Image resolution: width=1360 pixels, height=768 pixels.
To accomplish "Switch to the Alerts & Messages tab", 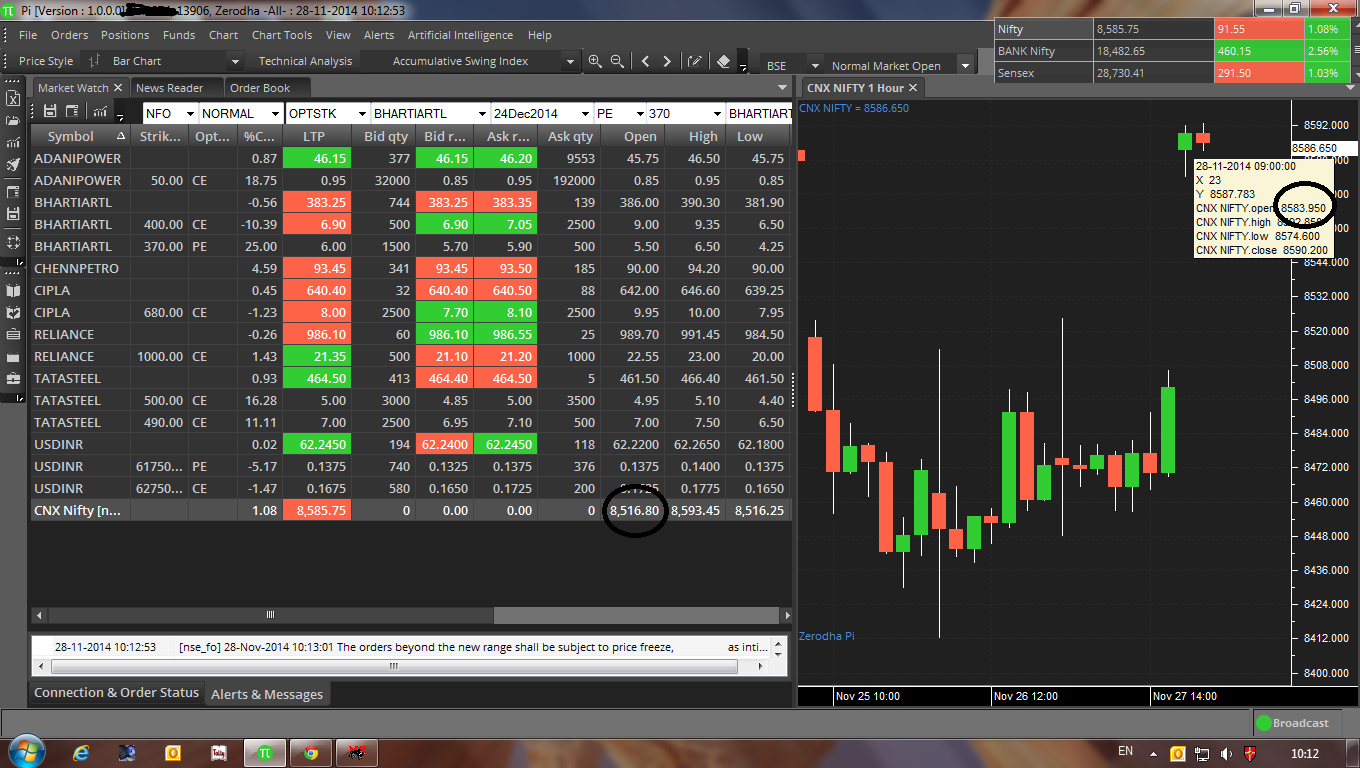I will pyautogui.click(x=265, y=694).
